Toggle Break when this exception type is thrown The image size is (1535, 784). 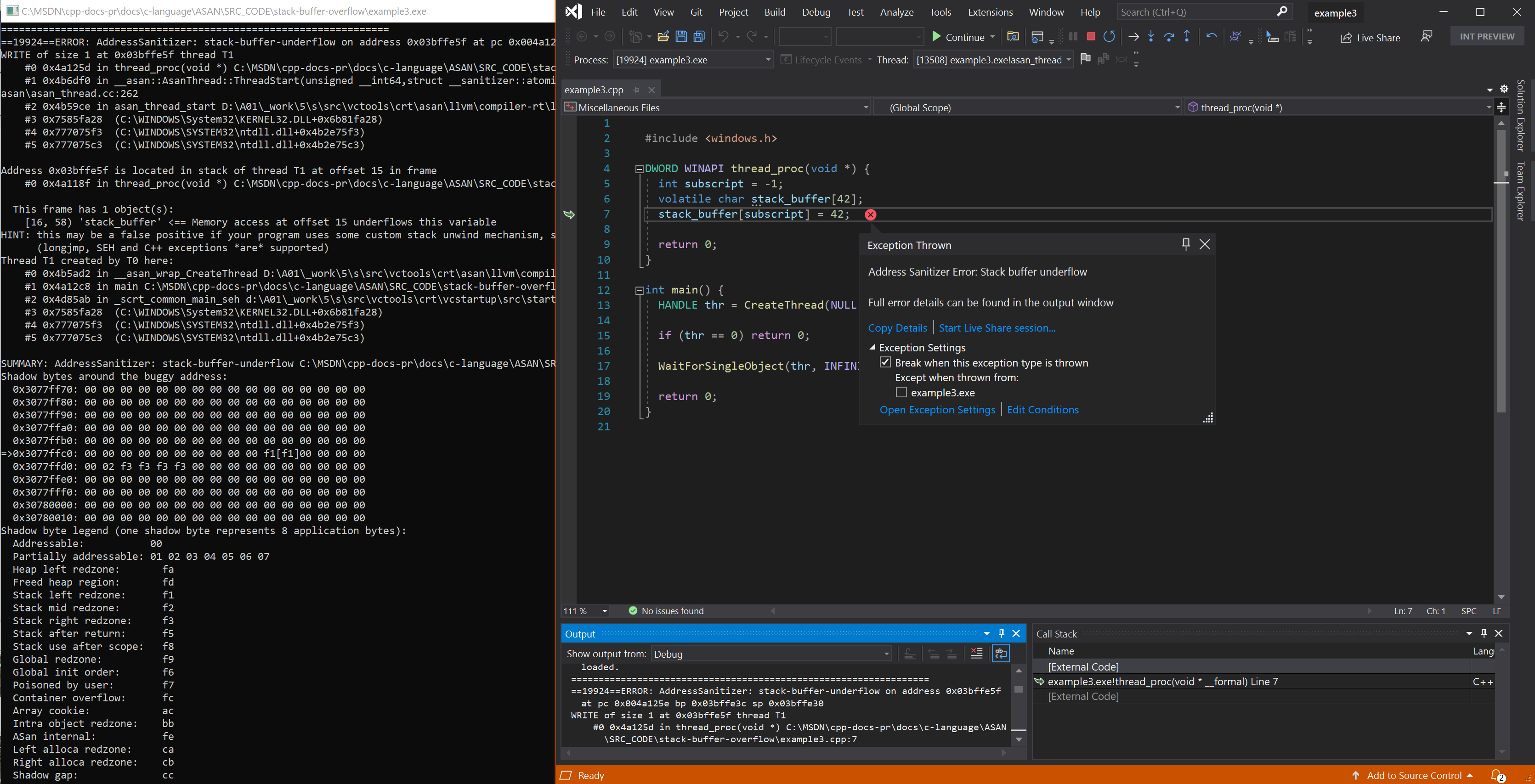tap(885, 362)
